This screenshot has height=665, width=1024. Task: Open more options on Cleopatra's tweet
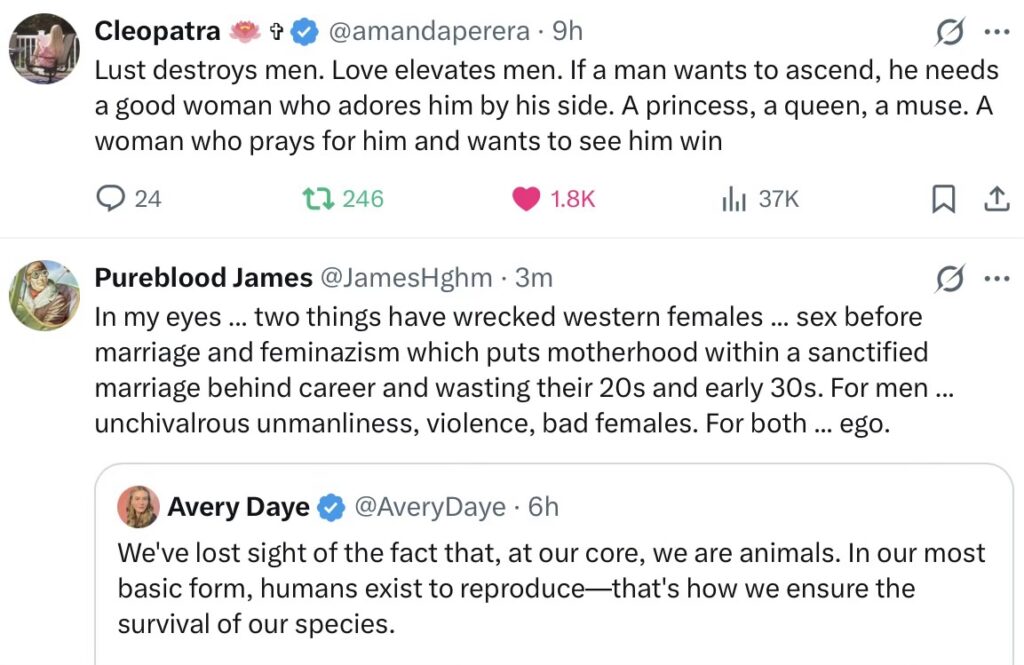tap(997, 32)
